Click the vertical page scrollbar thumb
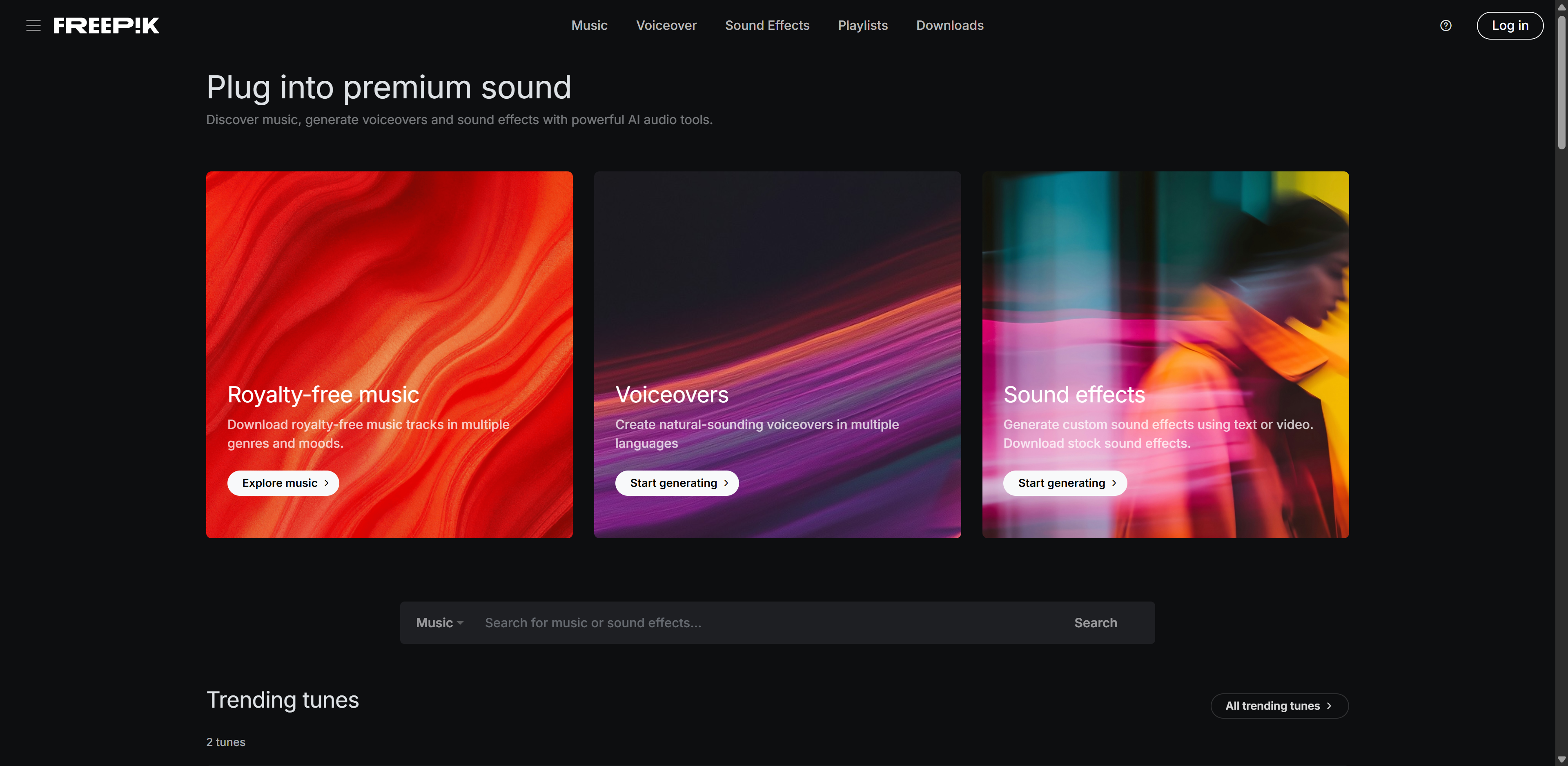The width and height of the screenshot is (1568, 766). 1561,82
